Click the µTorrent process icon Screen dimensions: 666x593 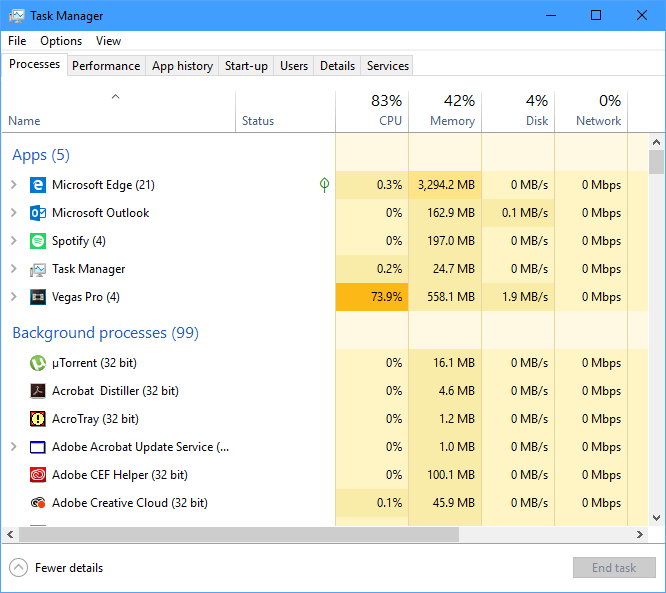tap(38, 363)
